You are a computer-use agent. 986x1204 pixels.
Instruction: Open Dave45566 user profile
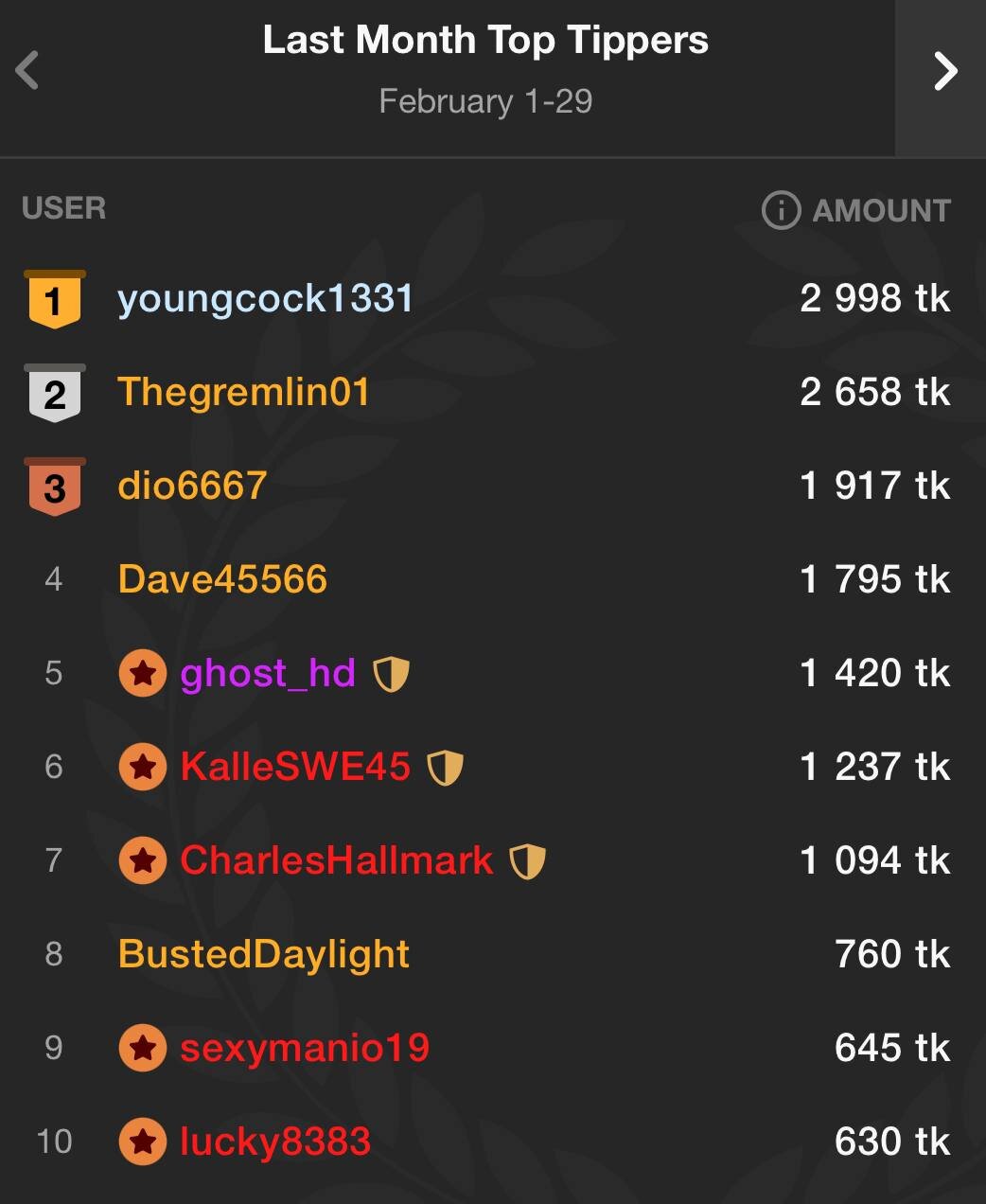222,579
